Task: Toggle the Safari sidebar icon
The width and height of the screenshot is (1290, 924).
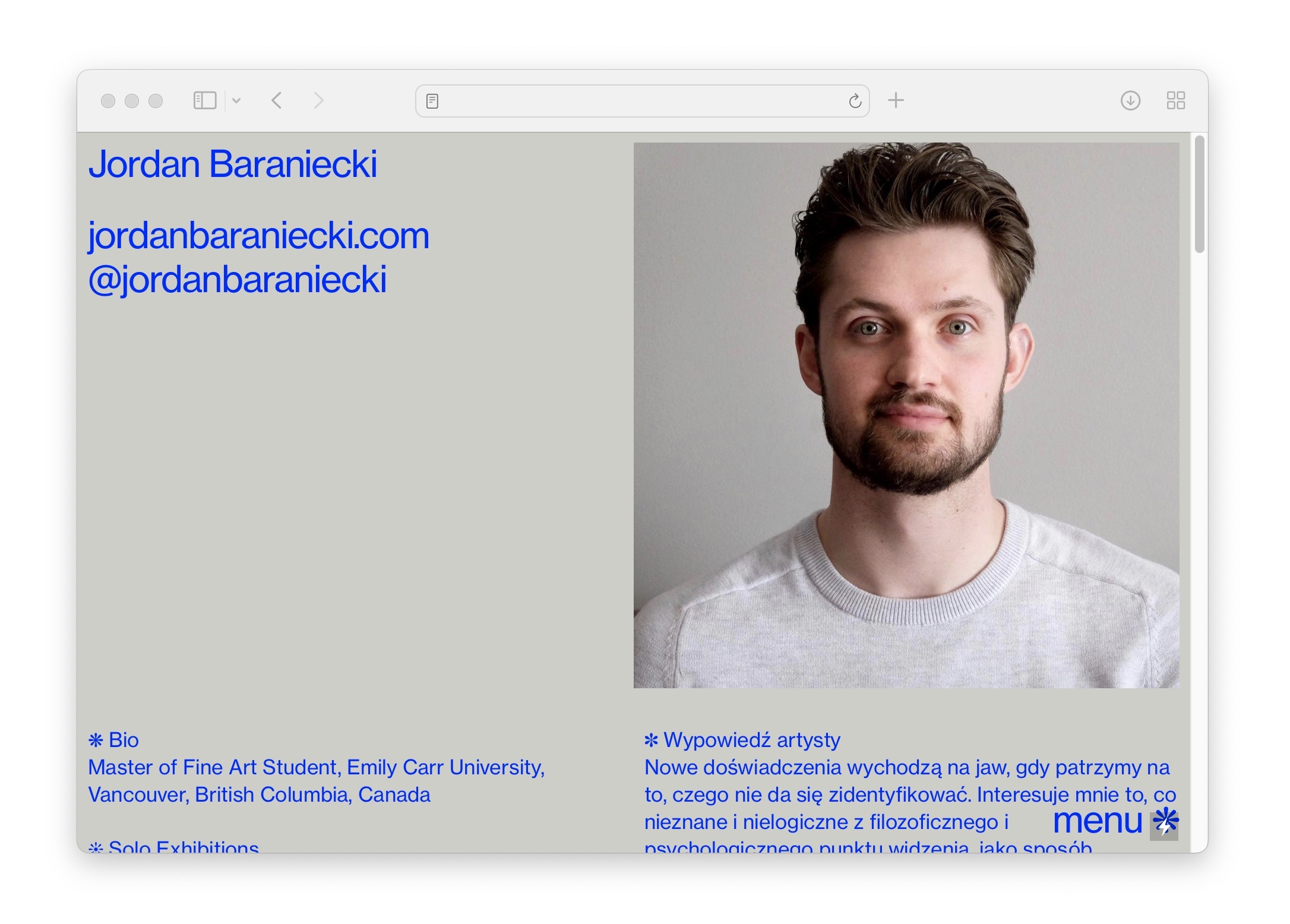Action: coord(205,100)
